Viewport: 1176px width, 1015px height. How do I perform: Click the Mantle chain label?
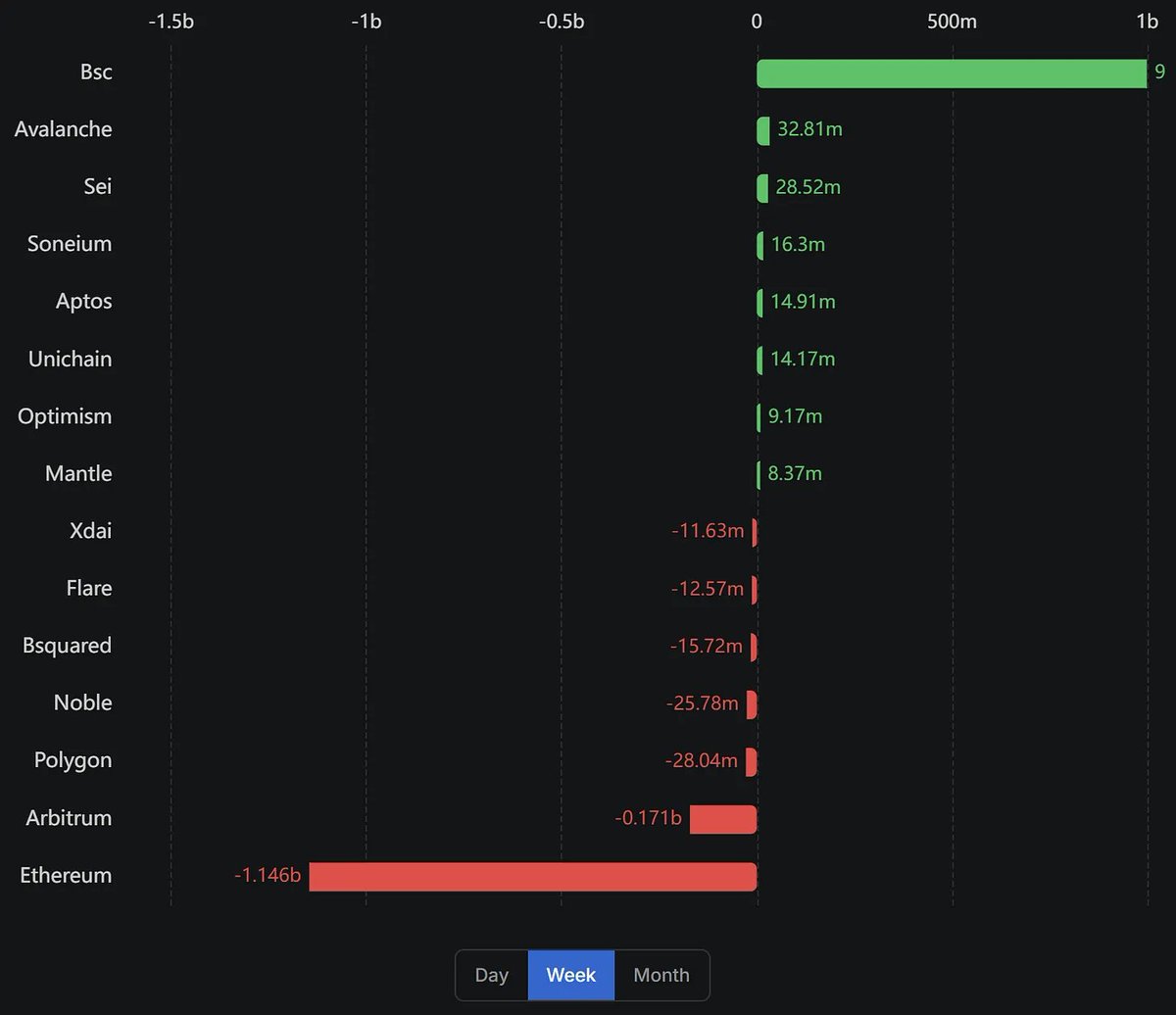click(78, 473)
